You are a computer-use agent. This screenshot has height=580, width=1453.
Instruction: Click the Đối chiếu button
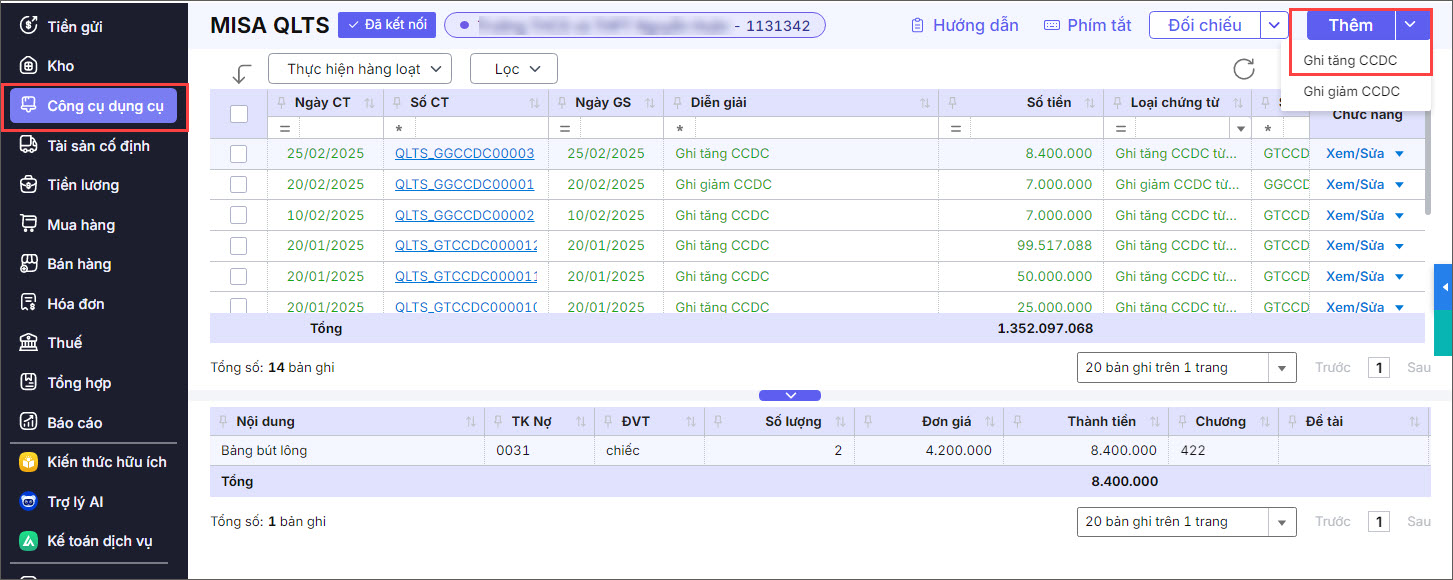point(1205,26)
